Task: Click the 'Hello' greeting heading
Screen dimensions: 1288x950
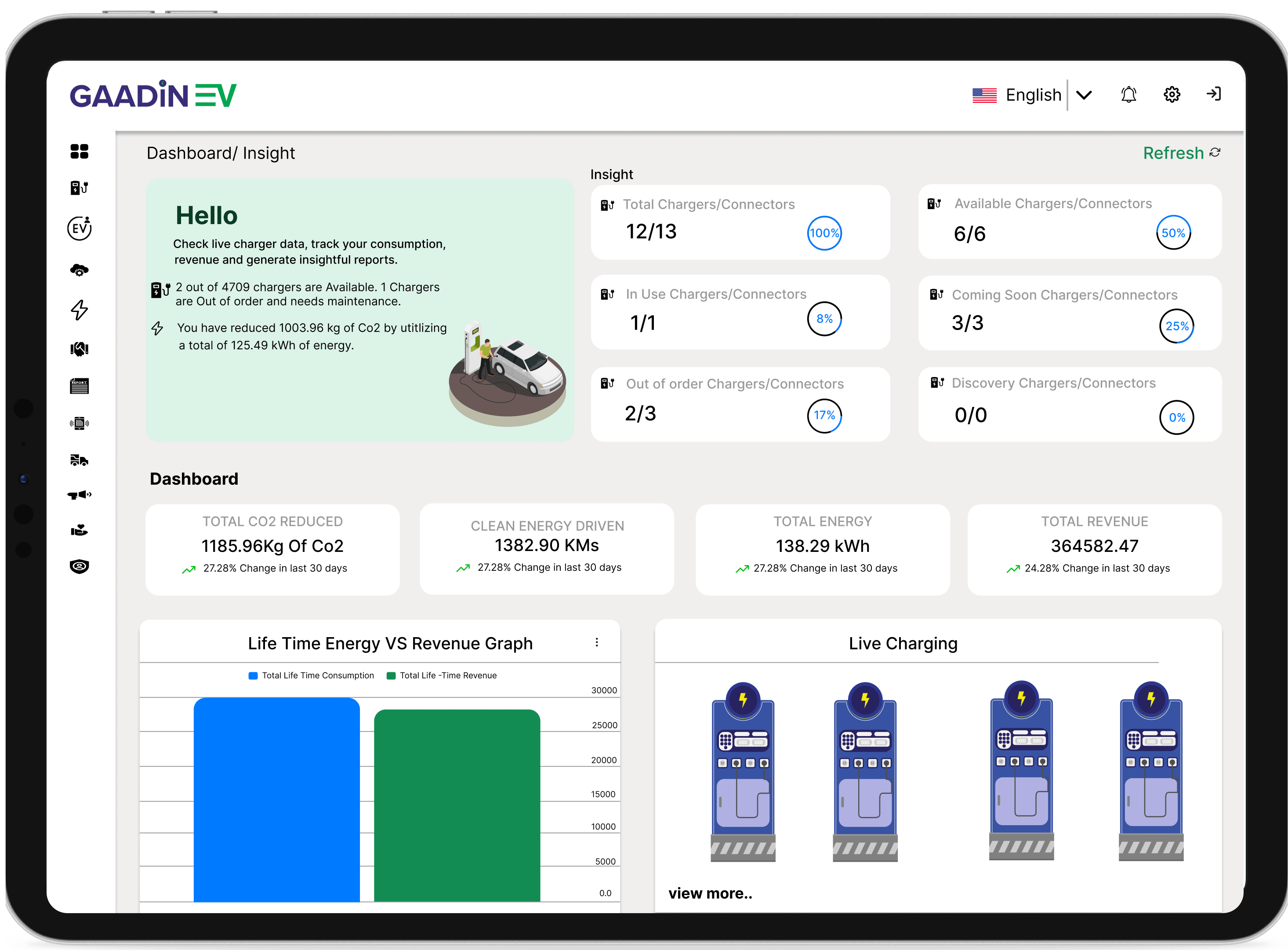Action: point(207,216)
